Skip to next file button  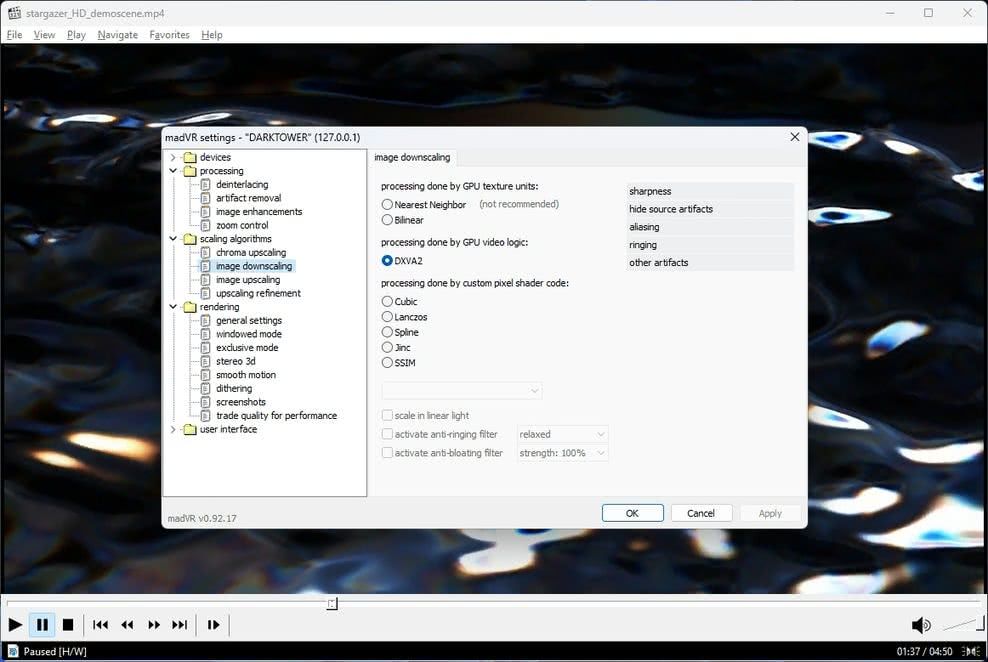[x=180, y=625]
